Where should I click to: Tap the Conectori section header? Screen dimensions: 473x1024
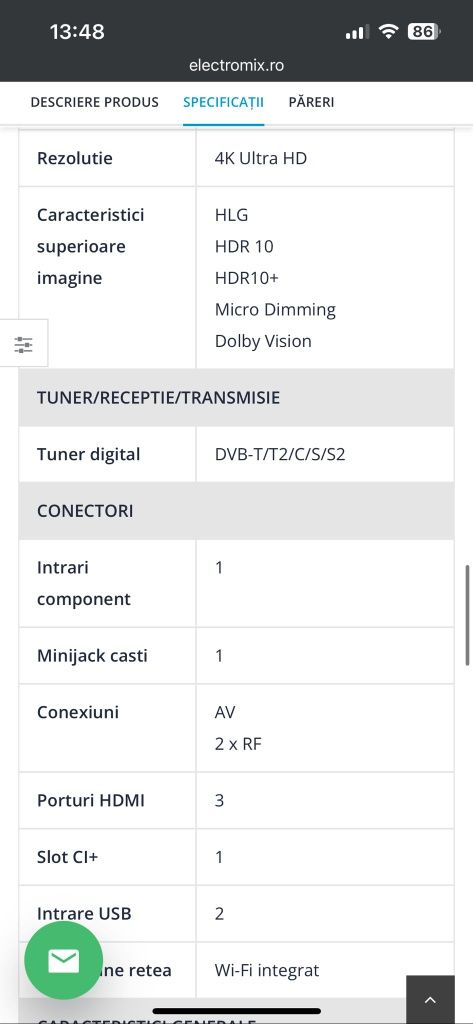236,511
